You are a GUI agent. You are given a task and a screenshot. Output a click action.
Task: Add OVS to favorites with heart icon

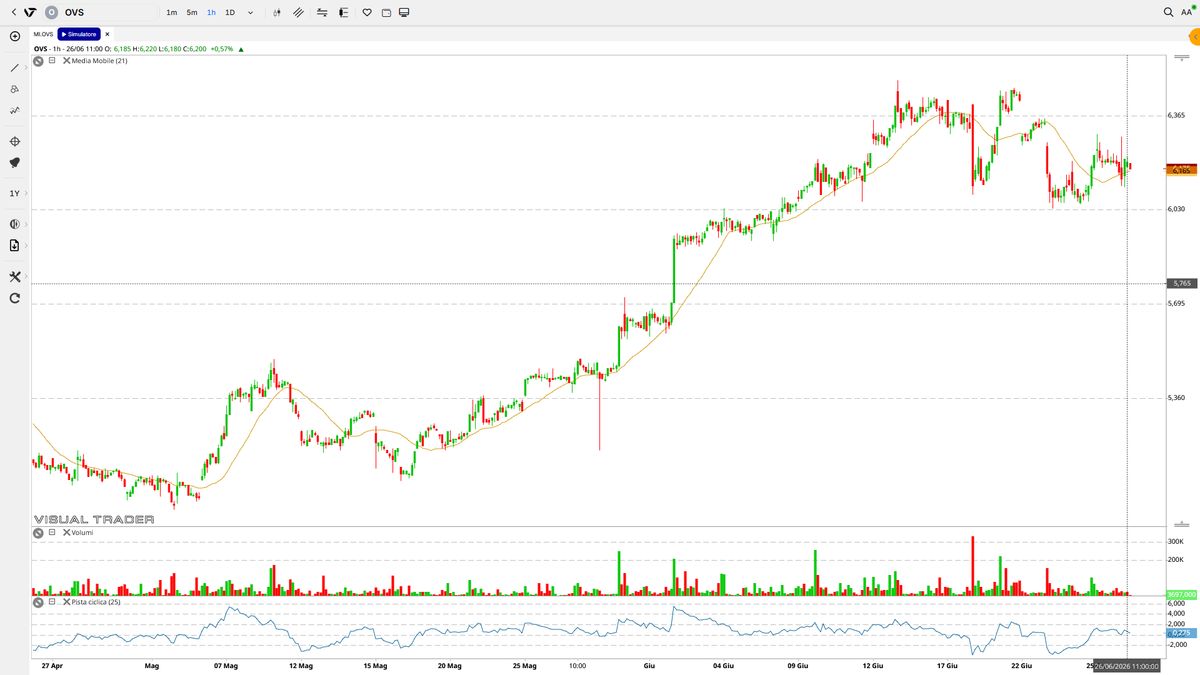(x=367, y=12)
